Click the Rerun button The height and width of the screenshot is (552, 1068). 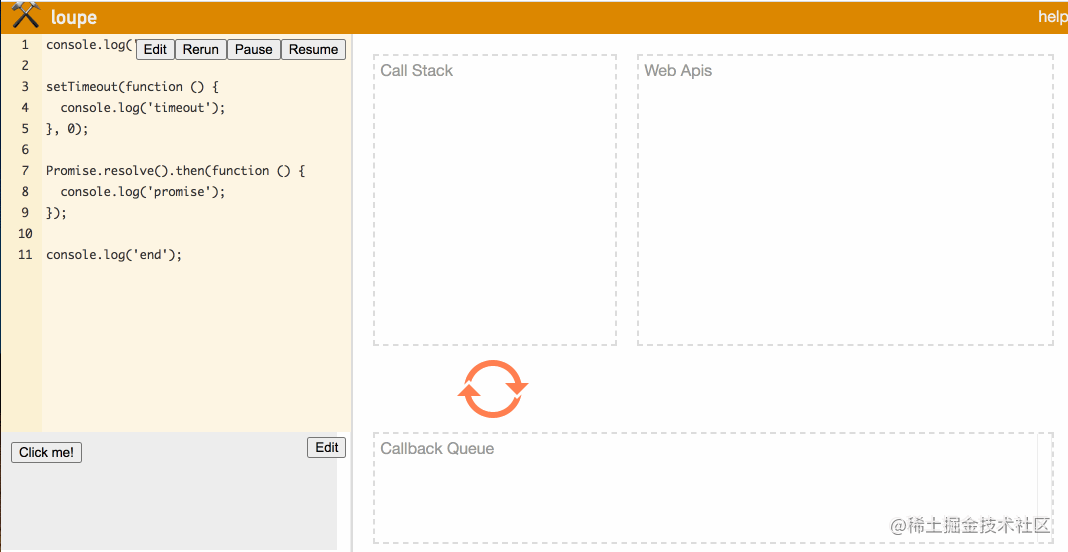tap(201, 49)
